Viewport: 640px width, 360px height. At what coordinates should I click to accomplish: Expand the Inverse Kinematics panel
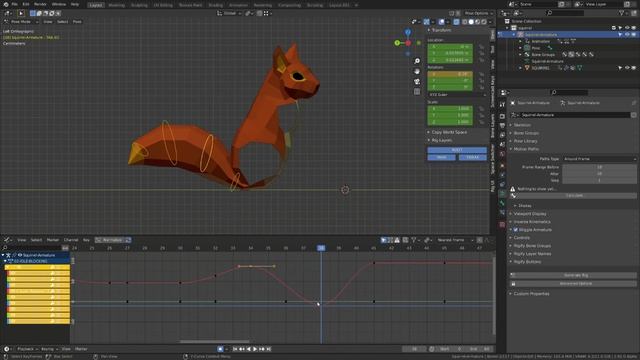pos(532,222)
